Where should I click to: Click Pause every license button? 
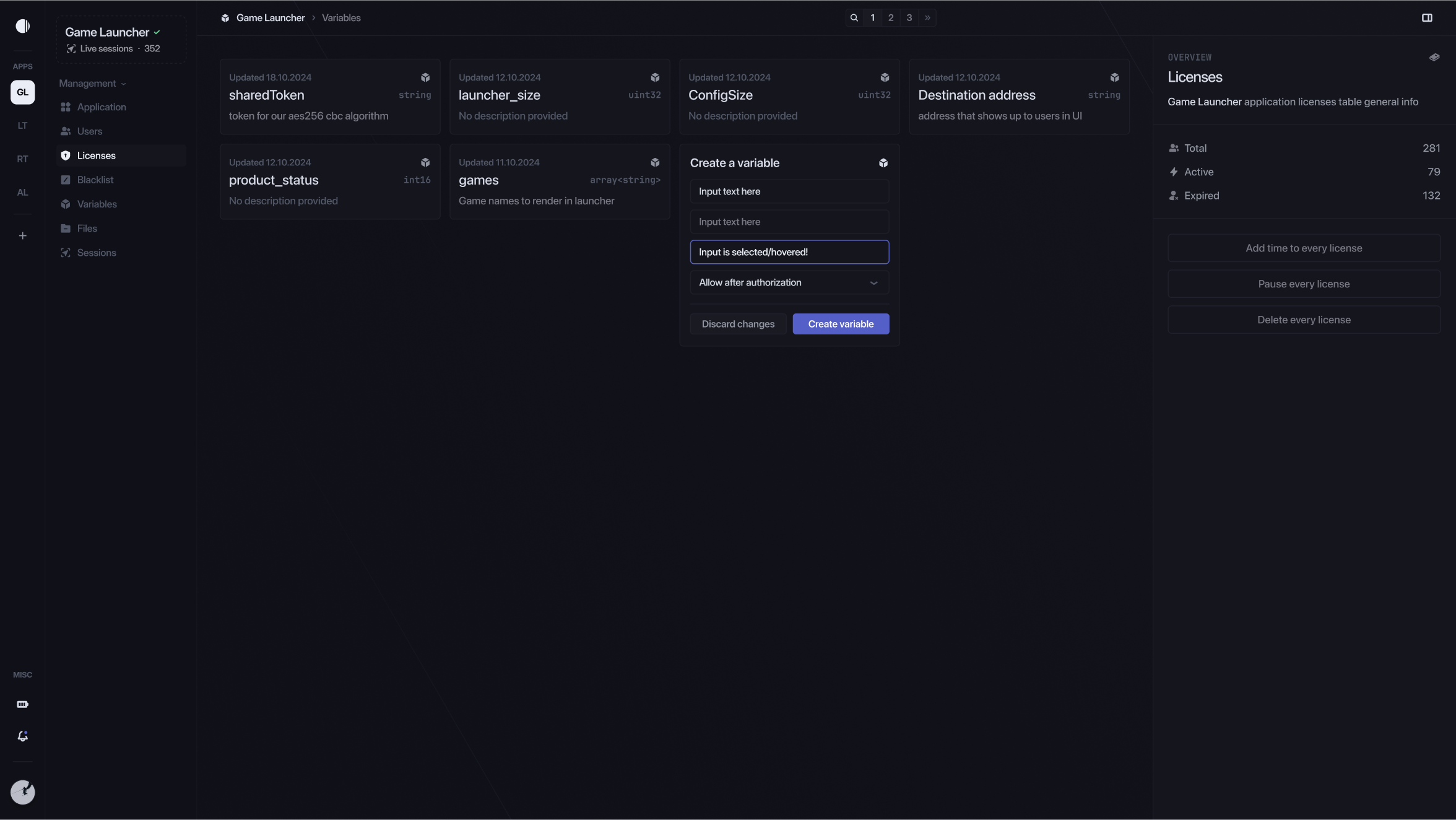1304,284
